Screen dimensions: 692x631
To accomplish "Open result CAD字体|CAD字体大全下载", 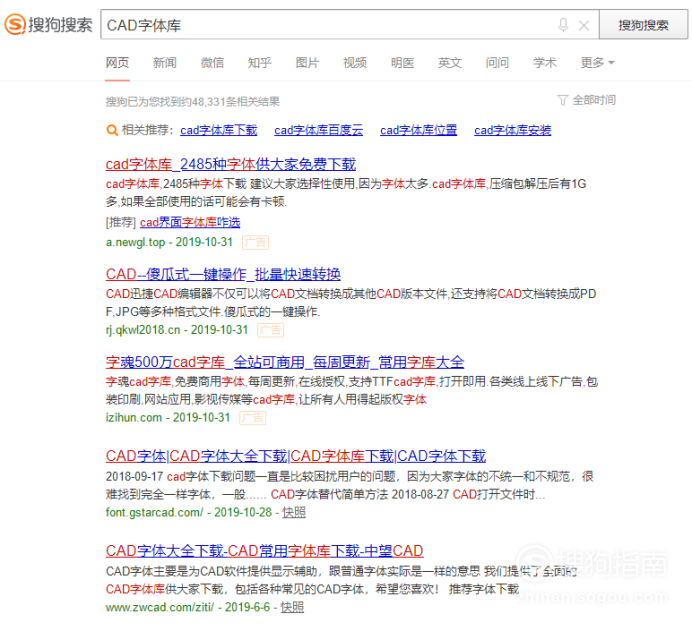I will 296,456.
